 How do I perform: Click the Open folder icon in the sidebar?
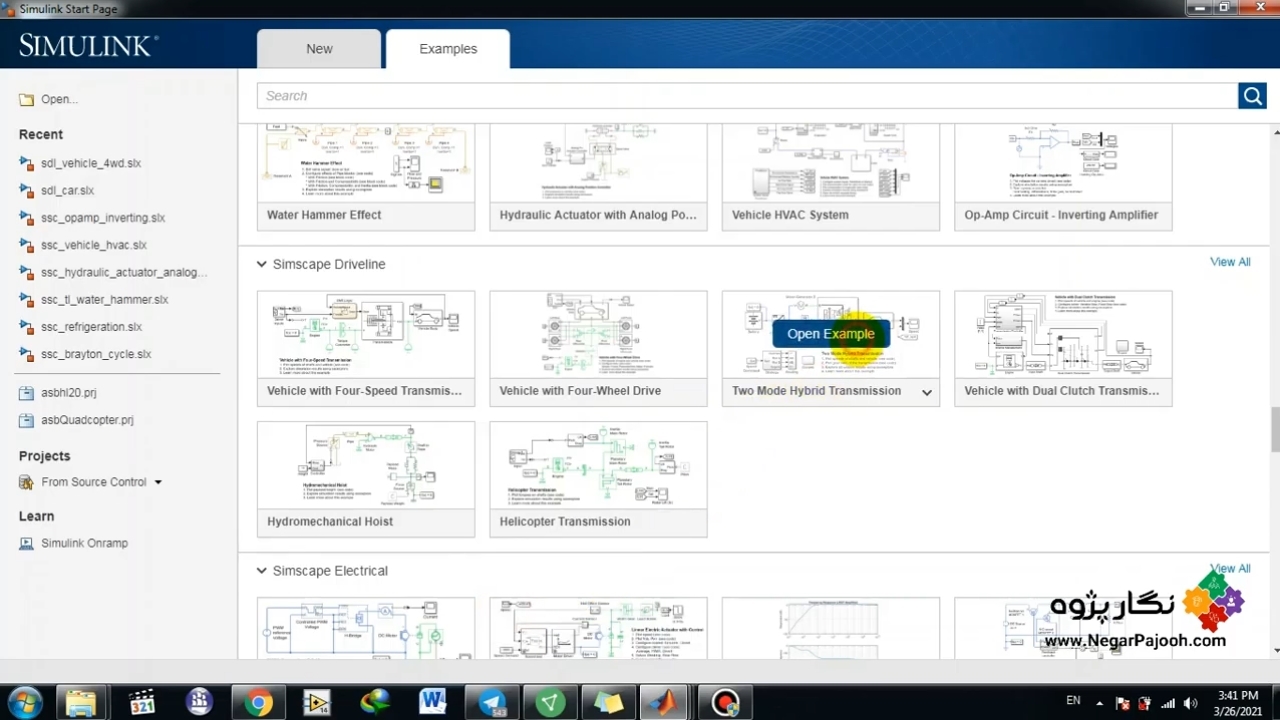(x=26, y=99)
